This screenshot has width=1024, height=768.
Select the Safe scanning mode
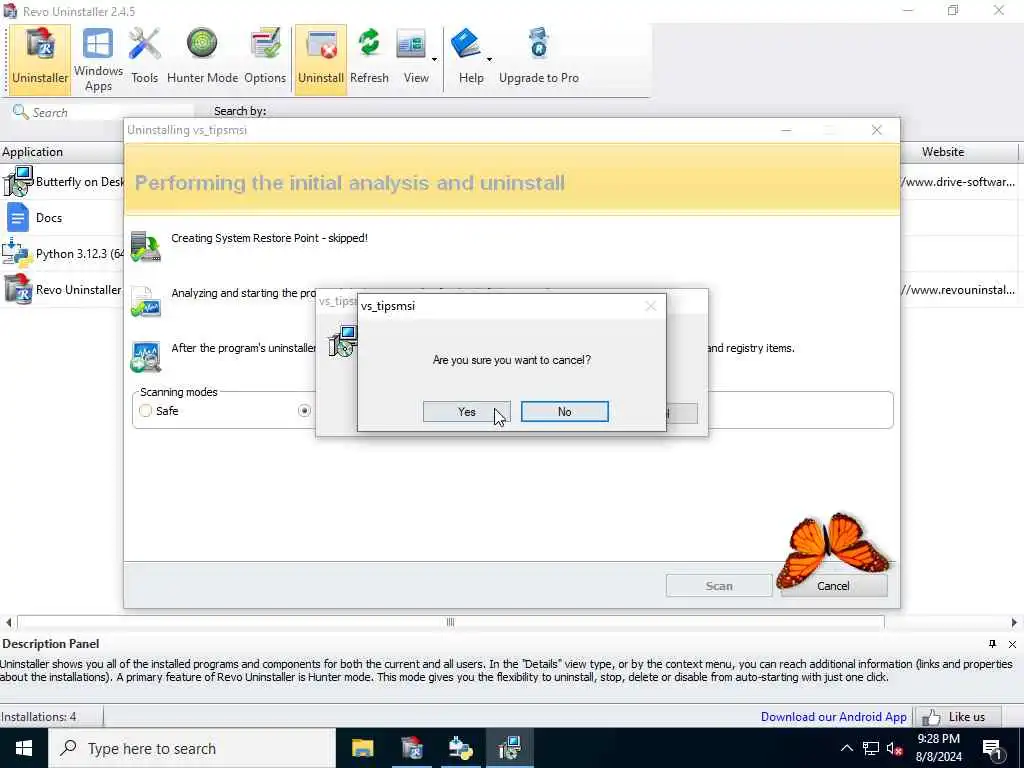tap(146, 411)
